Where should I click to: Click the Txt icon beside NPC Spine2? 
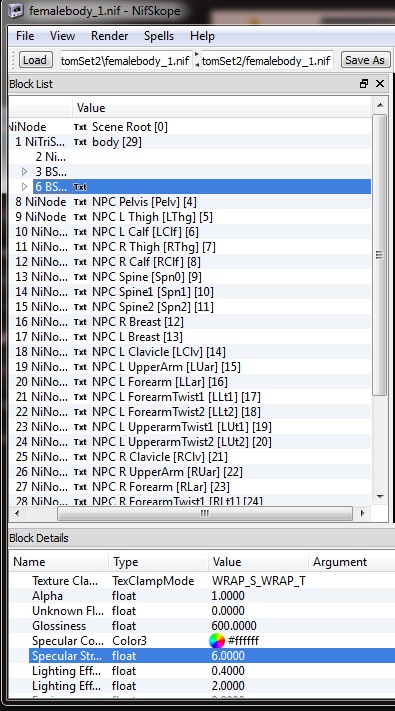click(80, 307)
